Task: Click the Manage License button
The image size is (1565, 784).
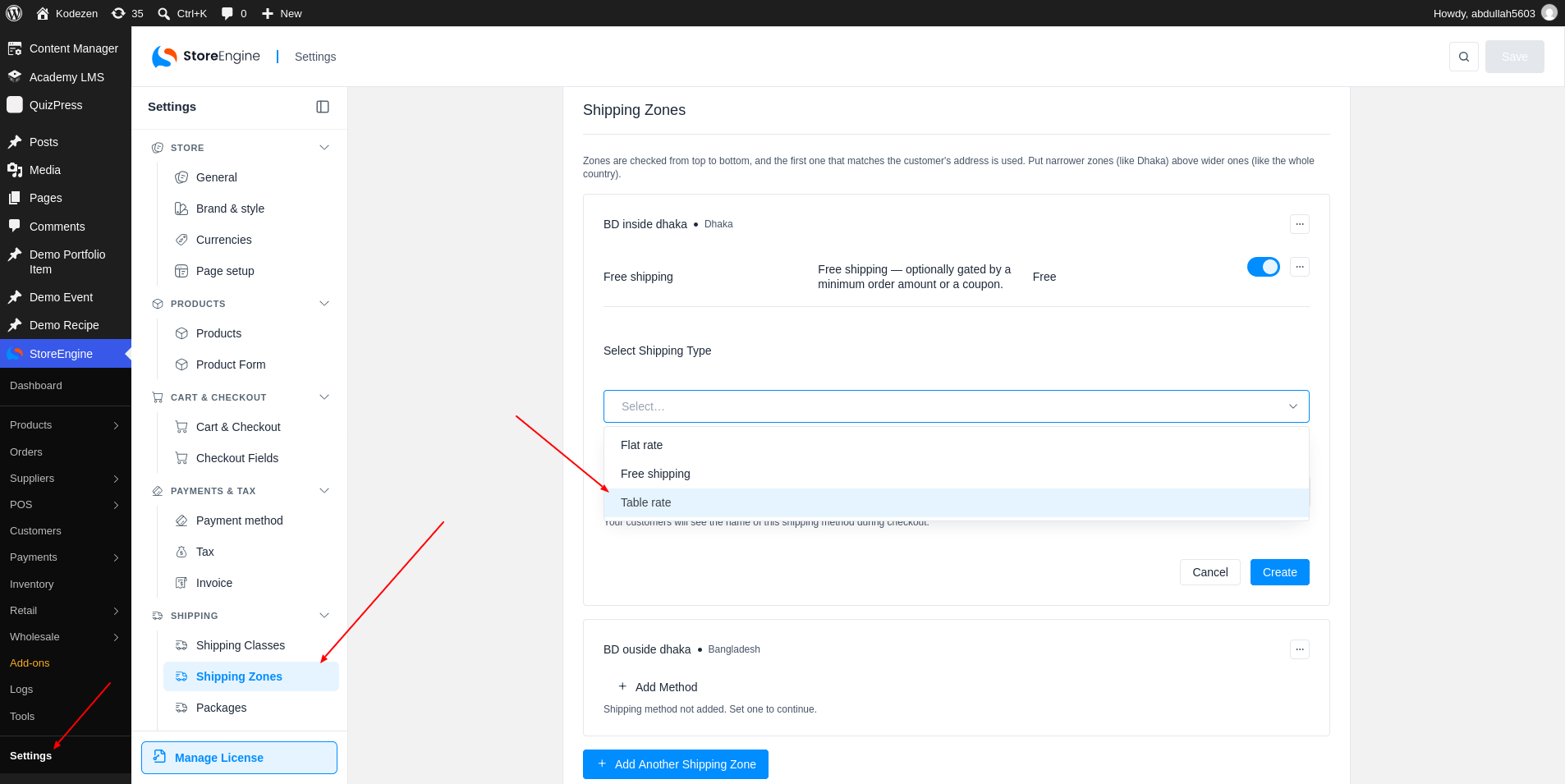Action: tap(239, 758)
